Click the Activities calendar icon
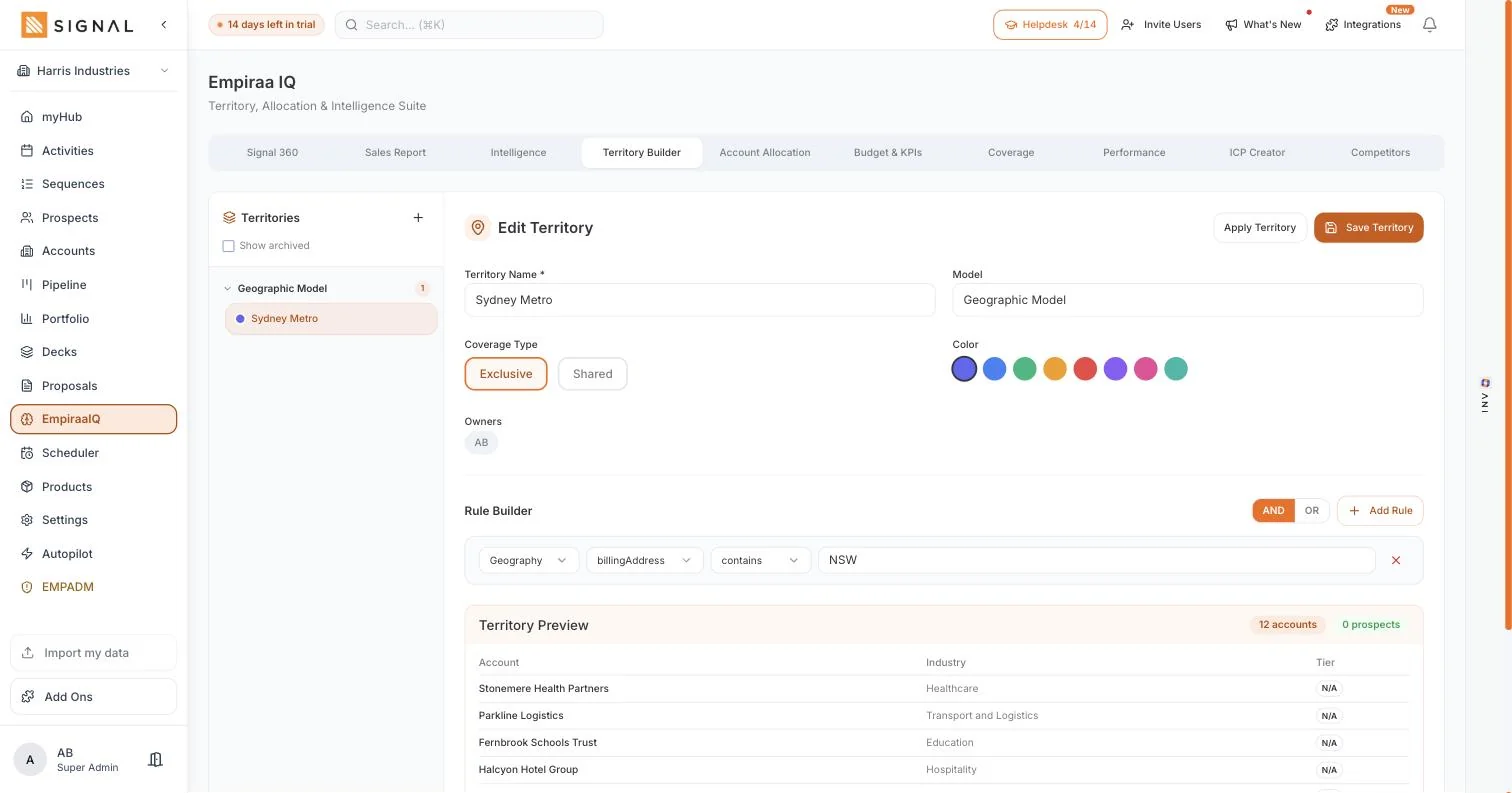Screen dimensions: 1512x793 click(27, 151)
